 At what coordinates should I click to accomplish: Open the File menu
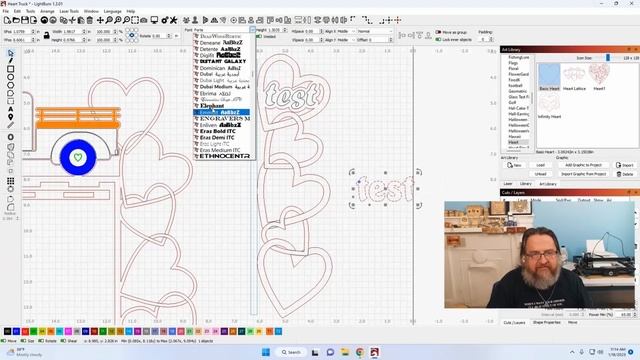[6, 11]
